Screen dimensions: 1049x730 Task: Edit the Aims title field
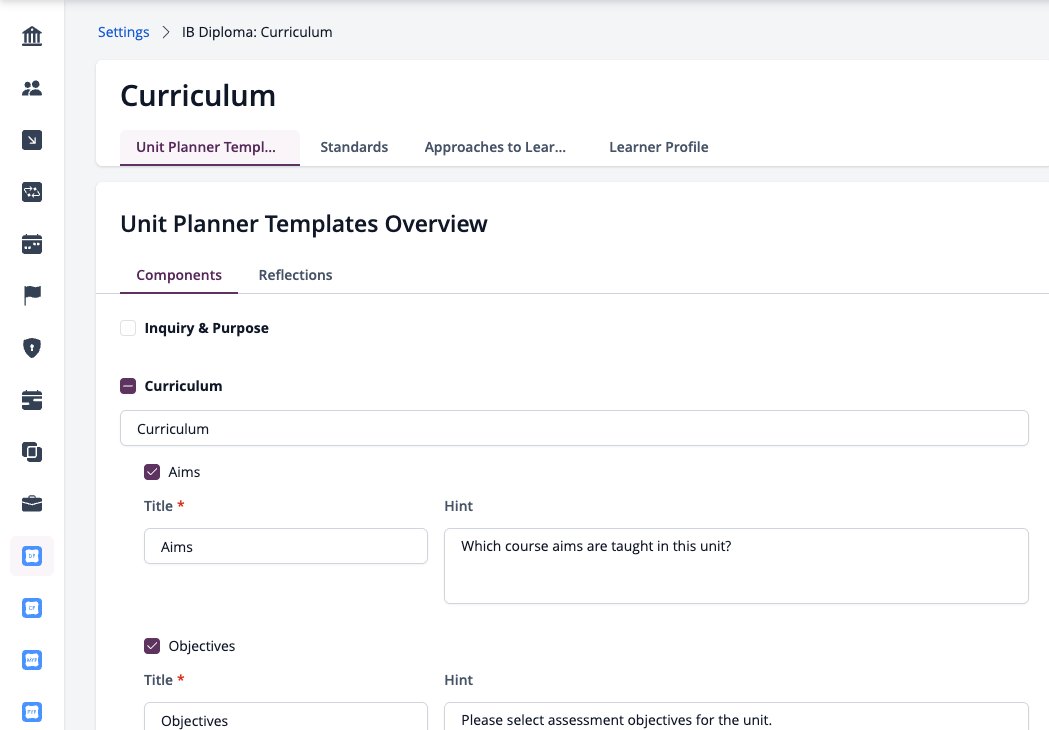click(x=286, y=546)
